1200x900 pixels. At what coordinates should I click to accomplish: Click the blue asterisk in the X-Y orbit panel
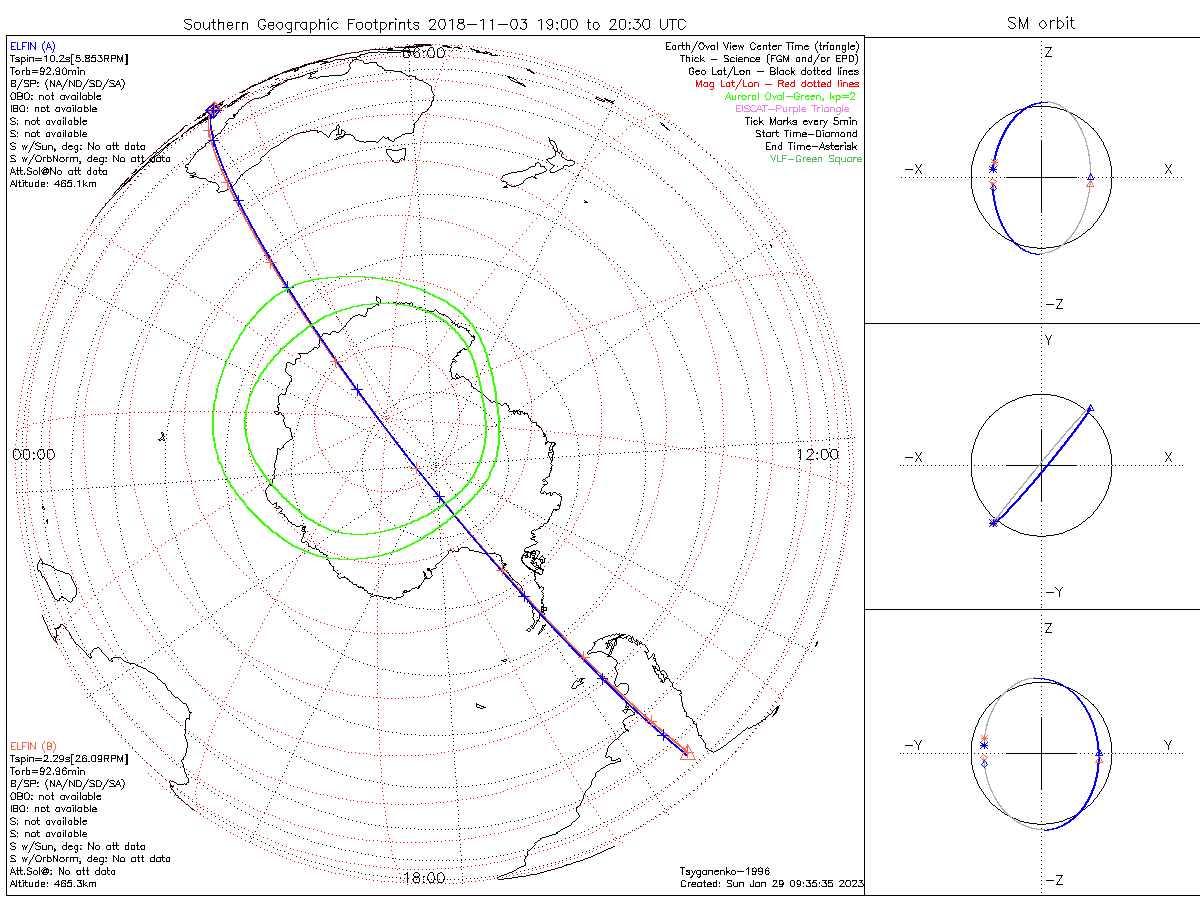point(993,522)
